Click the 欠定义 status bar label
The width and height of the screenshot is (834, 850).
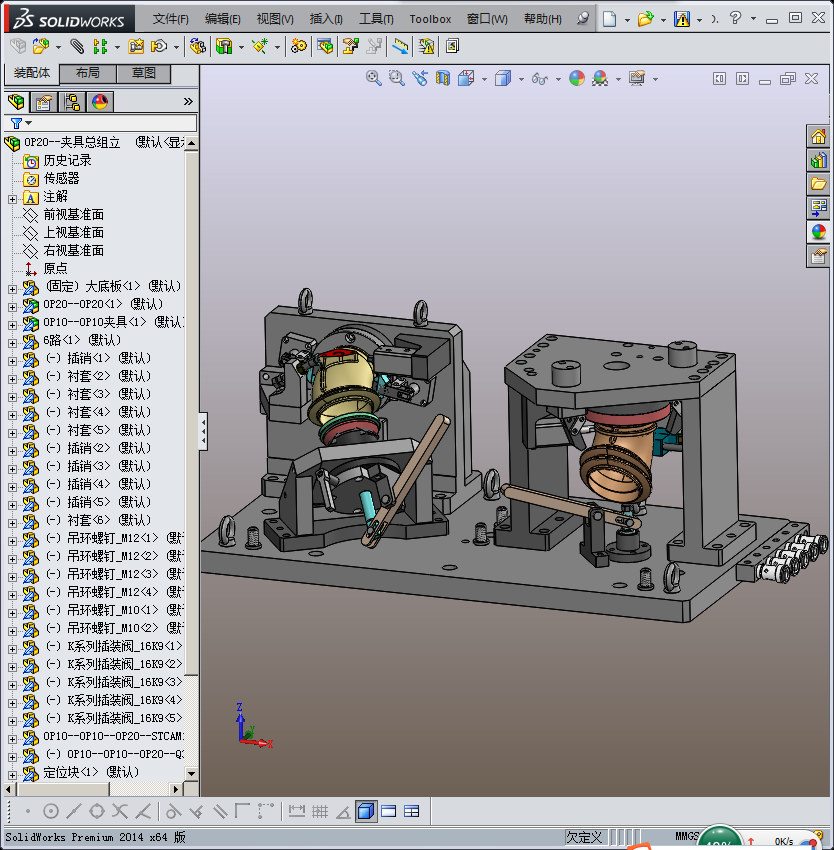[584, 837]
